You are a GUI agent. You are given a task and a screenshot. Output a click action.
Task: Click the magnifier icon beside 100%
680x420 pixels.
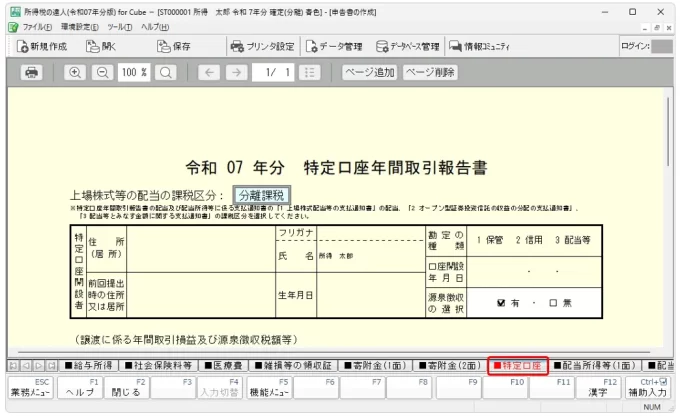166,73
